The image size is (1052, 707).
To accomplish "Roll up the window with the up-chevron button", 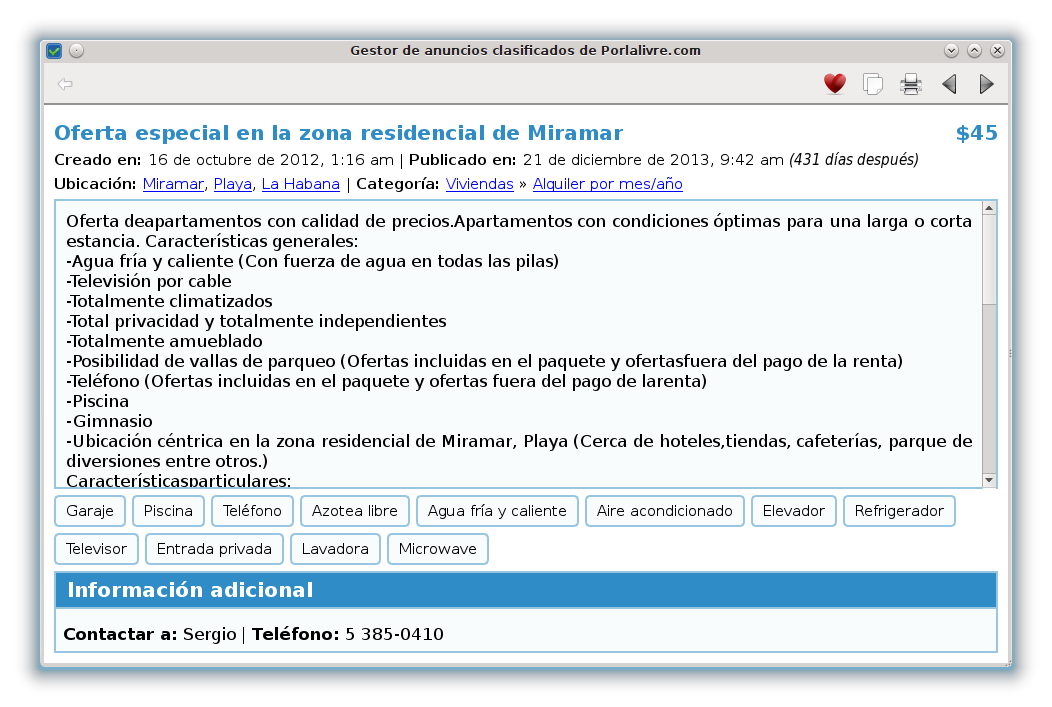I will pos(973,50).
